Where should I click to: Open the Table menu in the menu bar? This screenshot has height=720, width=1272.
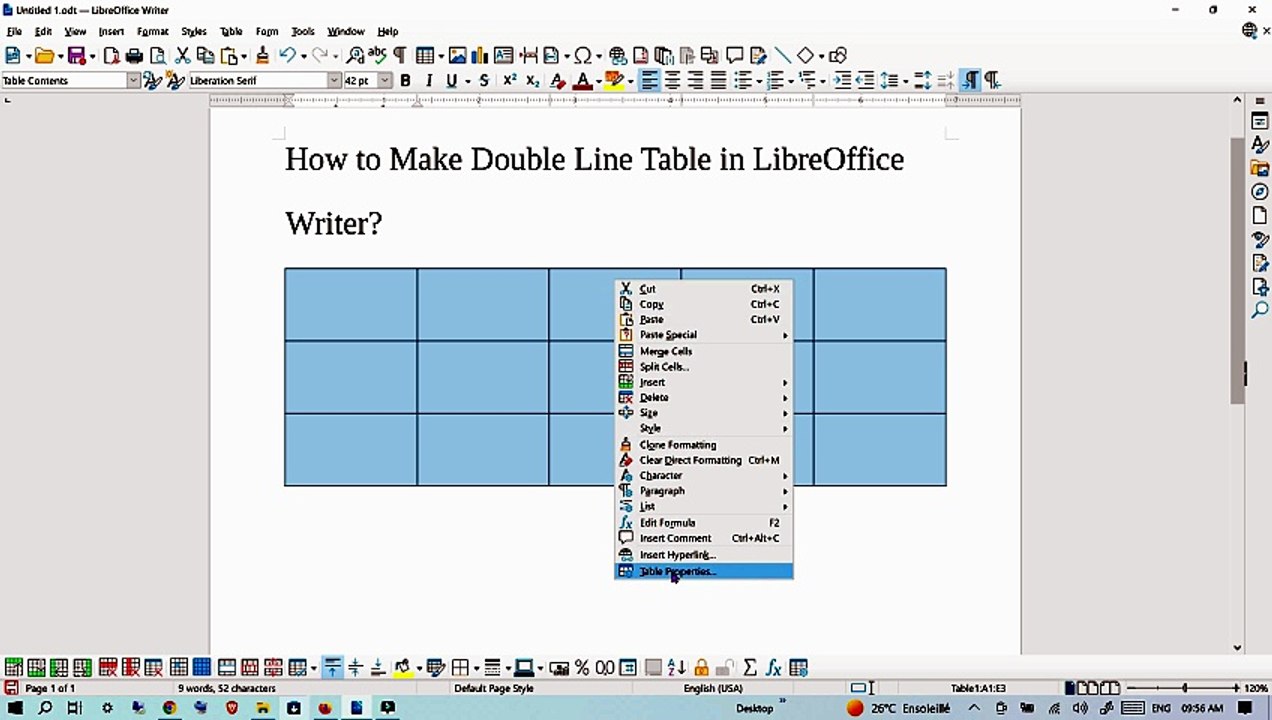click(231, 31)
